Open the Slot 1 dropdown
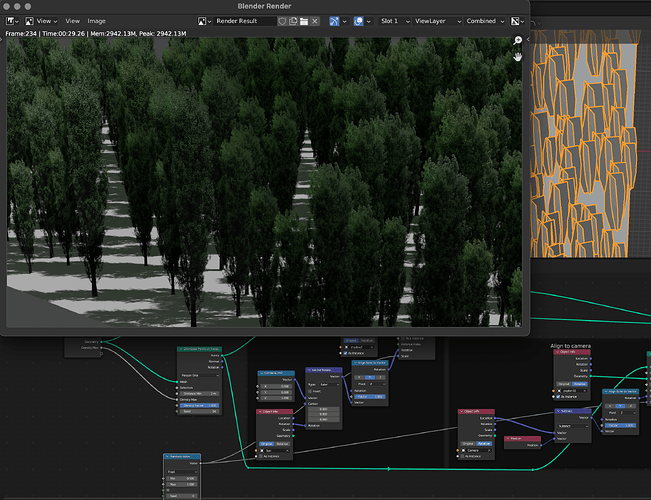Viewport: 651px width, 500px height. coord(395,21)
